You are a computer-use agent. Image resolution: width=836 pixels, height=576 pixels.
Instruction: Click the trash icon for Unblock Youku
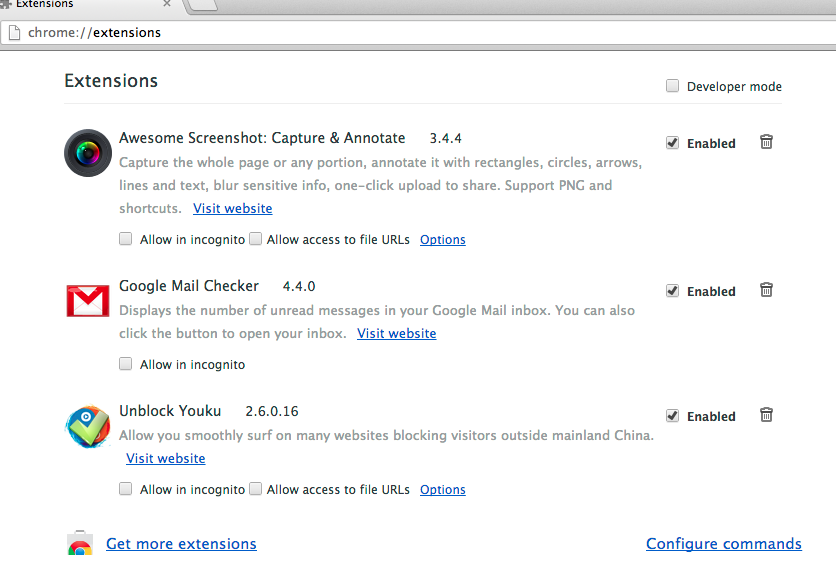click(766, 414)
